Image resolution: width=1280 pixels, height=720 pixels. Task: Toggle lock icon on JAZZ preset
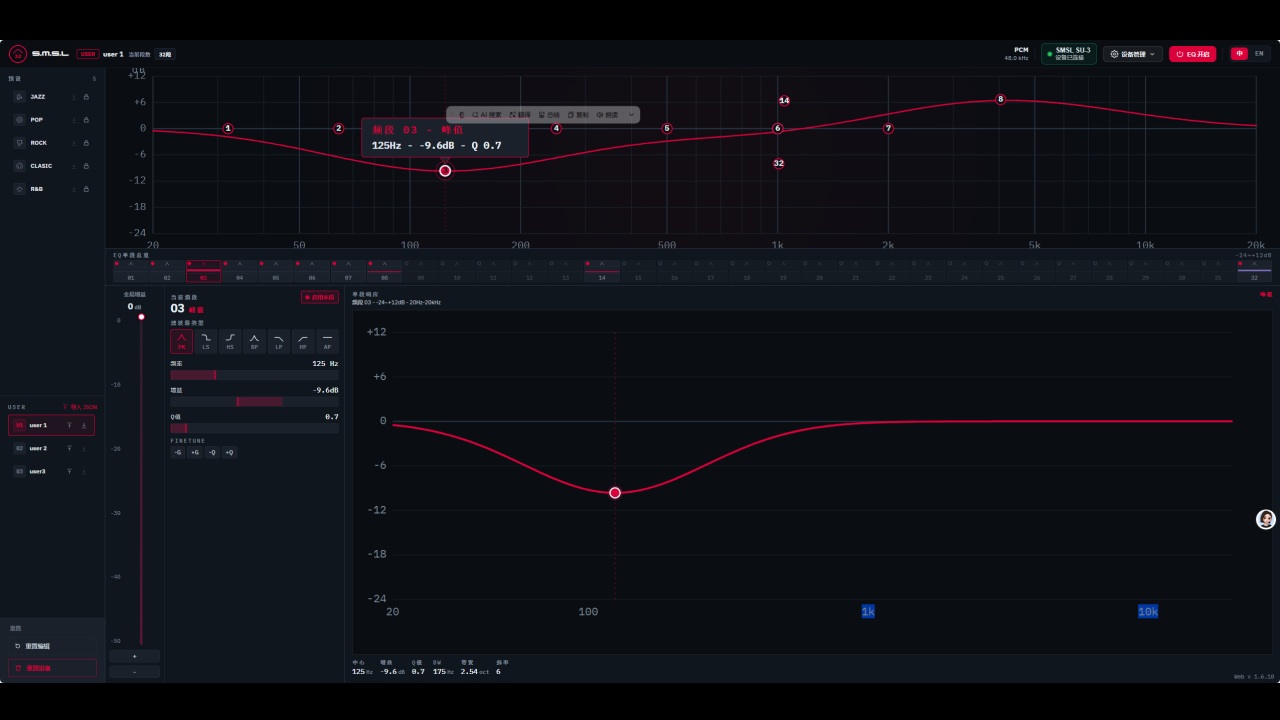click(x=86, y=97)
